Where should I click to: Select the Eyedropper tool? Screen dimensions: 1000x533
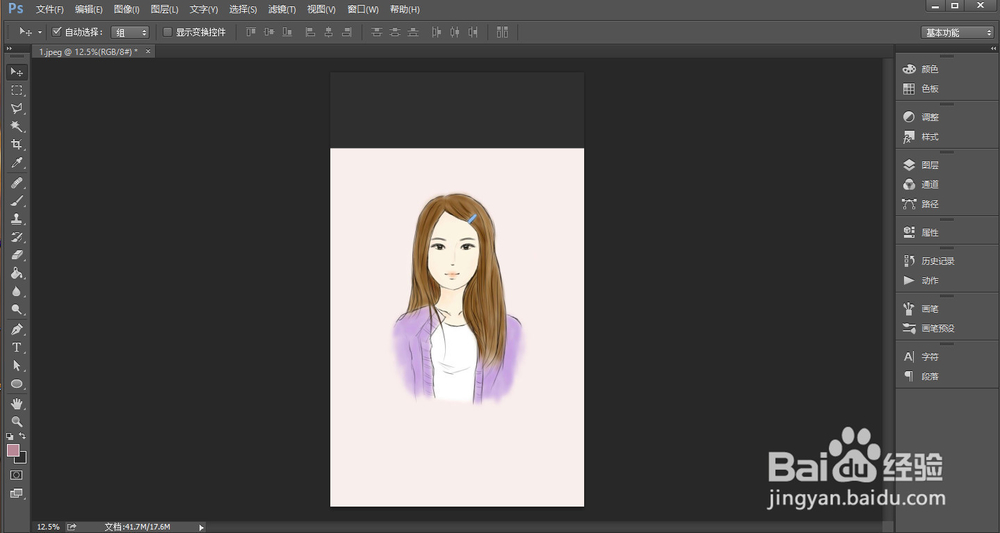[x=17, y=163]
